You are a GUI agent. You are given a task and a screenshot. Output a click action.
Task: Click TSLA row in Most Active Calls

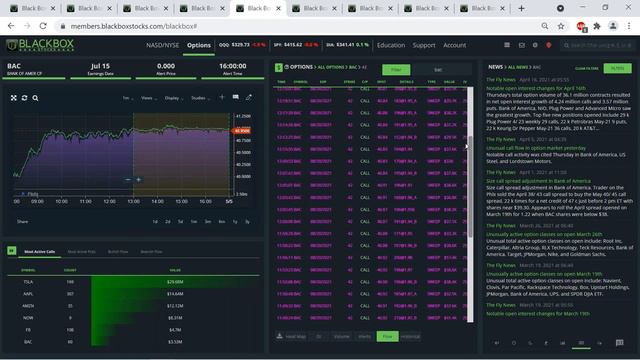(x=133, y=282)
